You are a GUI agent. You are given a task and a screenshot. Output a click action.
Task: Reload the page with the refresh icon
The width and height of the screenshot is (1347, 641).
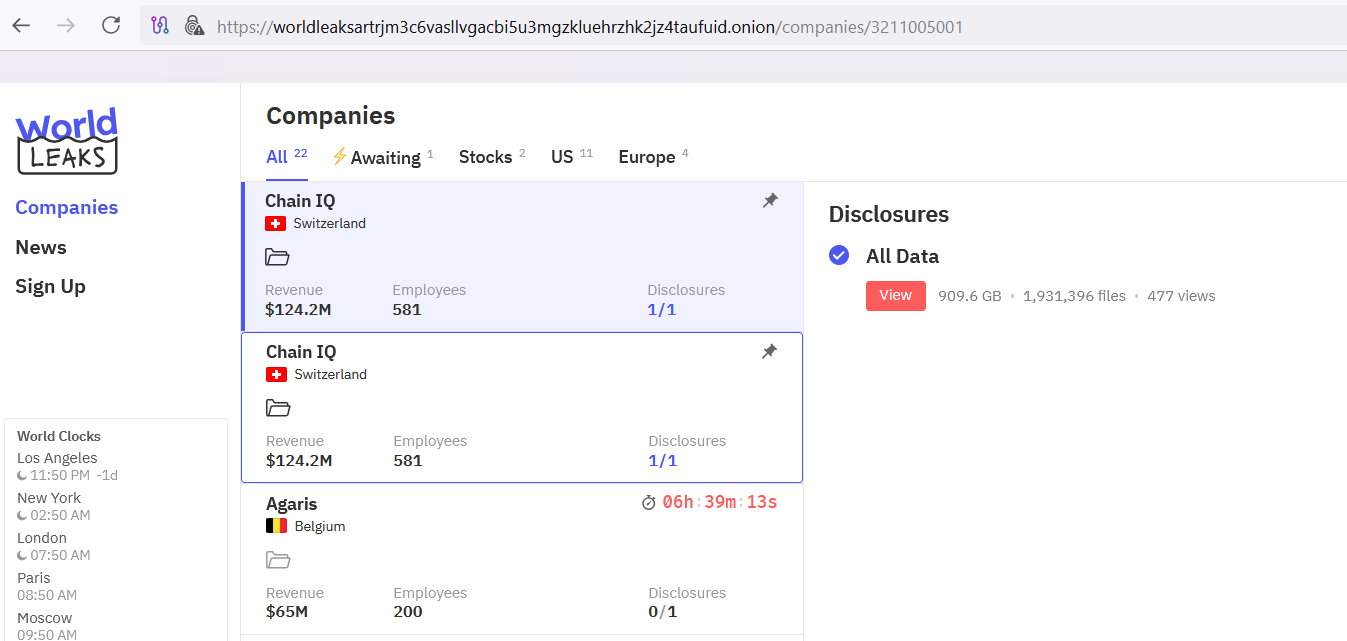tap(111, 26)
